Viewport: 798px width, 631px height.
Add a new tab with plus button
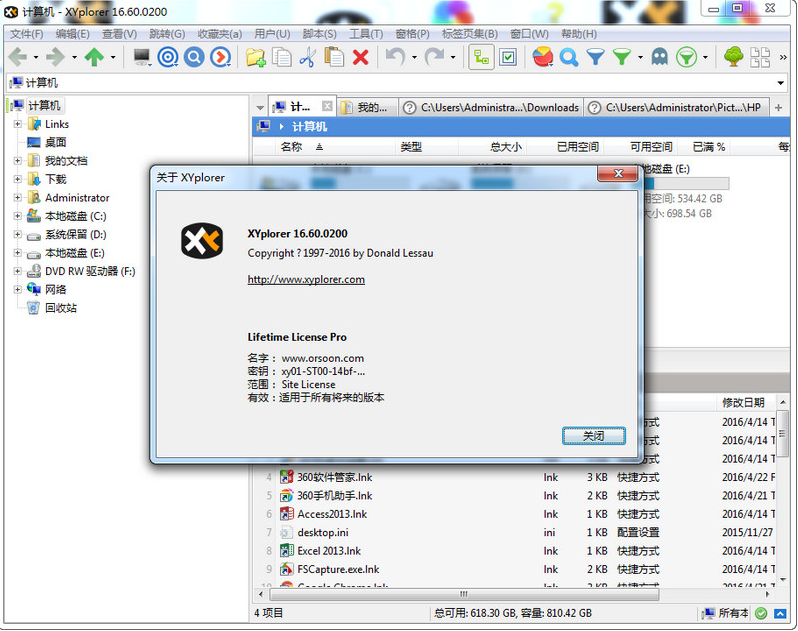coord(778,107)
